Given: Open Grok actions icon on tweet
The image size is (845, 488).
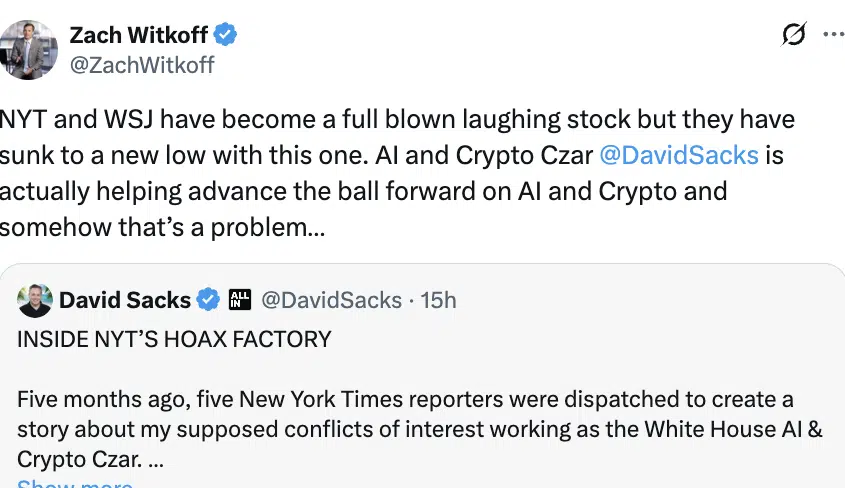Looking at the screenshot, I should coord(793,35).
